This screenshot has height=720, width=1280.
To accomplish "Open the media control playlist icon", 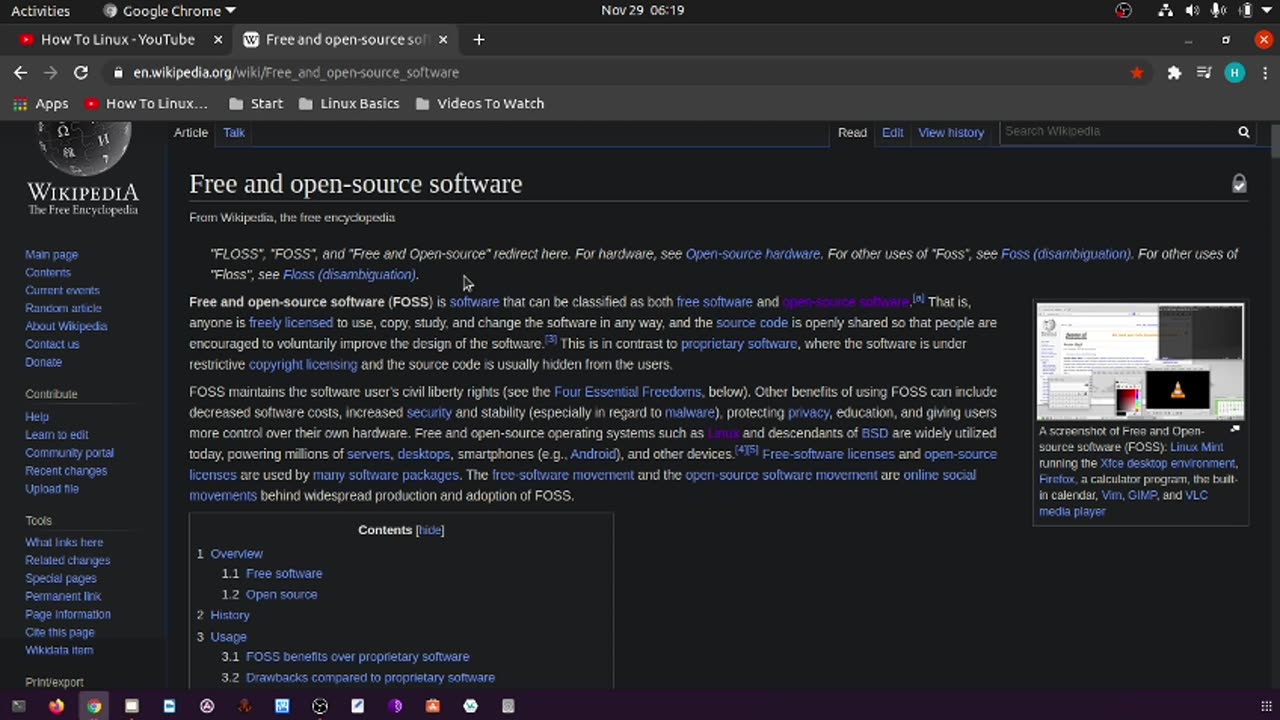I will coord(1204,72).
